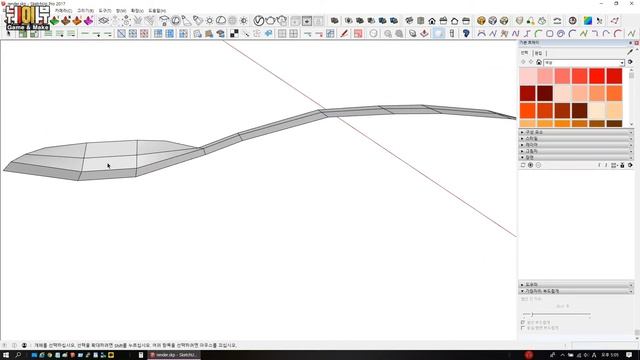Viewport: 640px width, 360px height.
Task: Expand the 도구 panel near the tray bottom
Action: click(576, 284)
